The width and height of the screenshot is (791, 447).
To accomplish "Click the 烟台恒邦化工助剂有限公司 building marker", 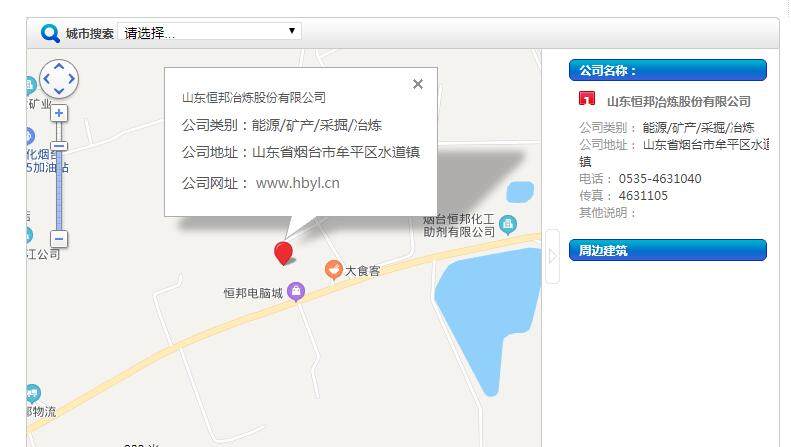I will [x=508, y=225].
